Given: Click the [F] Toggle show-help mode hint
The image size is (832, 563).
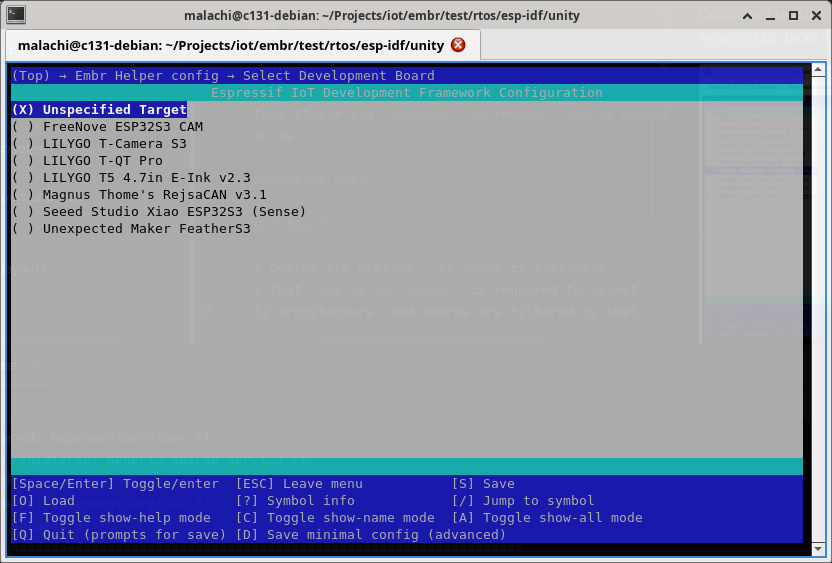Looking at the screenshot, I should click(x=111, y=518).
